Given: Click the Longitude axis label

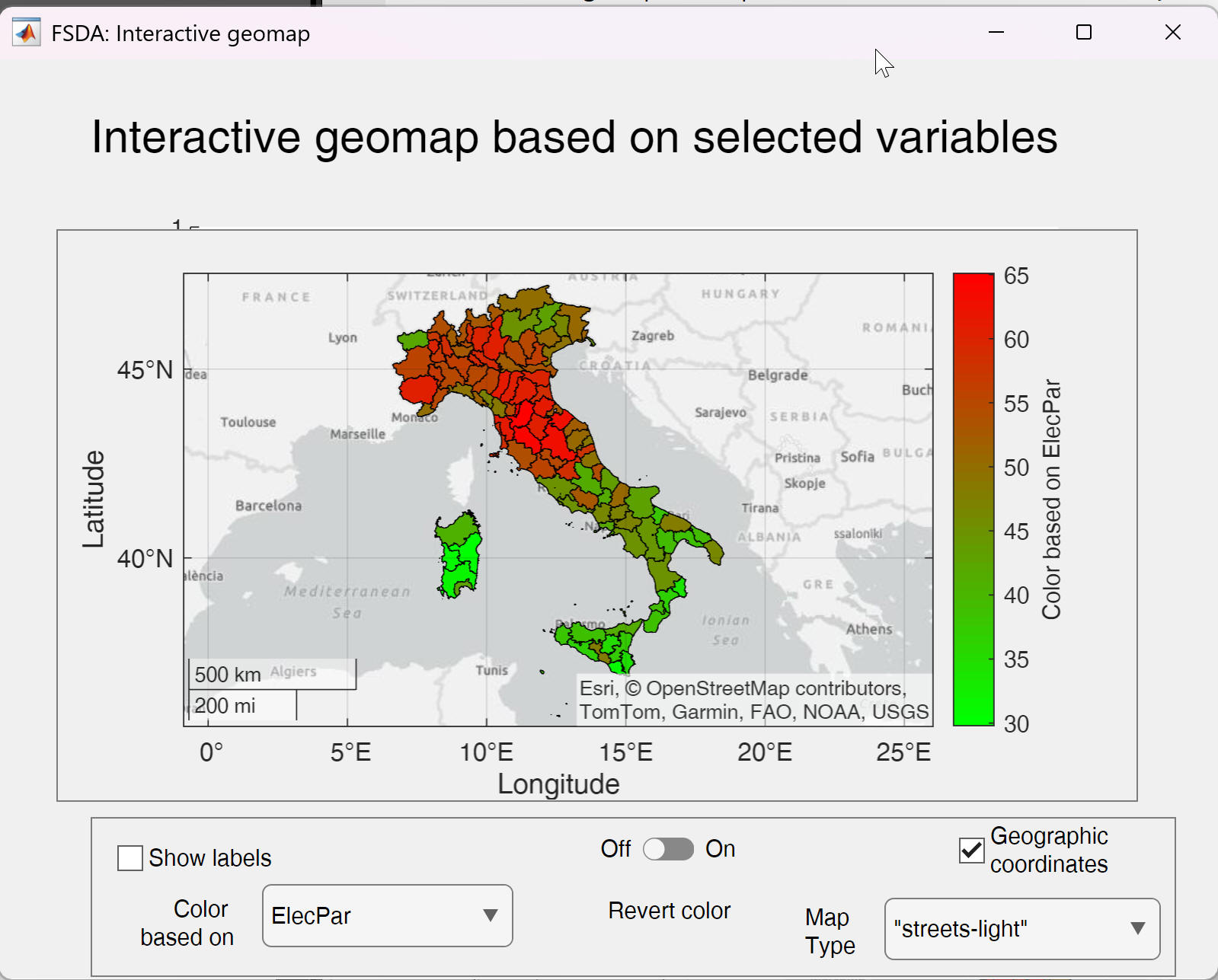Looking at the screenshot, I should click(558, 784).
